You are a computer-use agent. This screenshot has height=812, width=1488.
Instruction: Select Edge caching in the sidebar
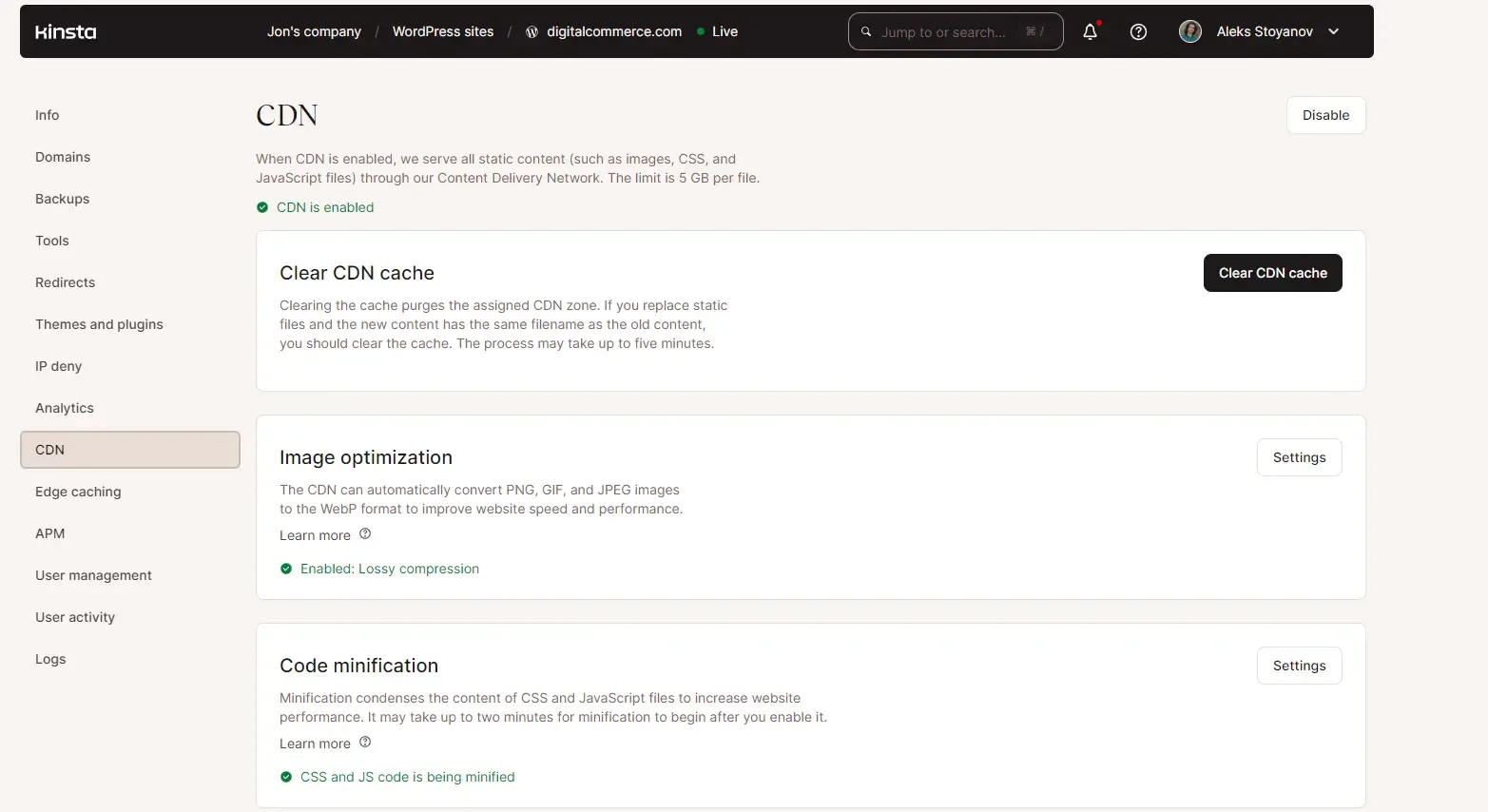[78, 492]
